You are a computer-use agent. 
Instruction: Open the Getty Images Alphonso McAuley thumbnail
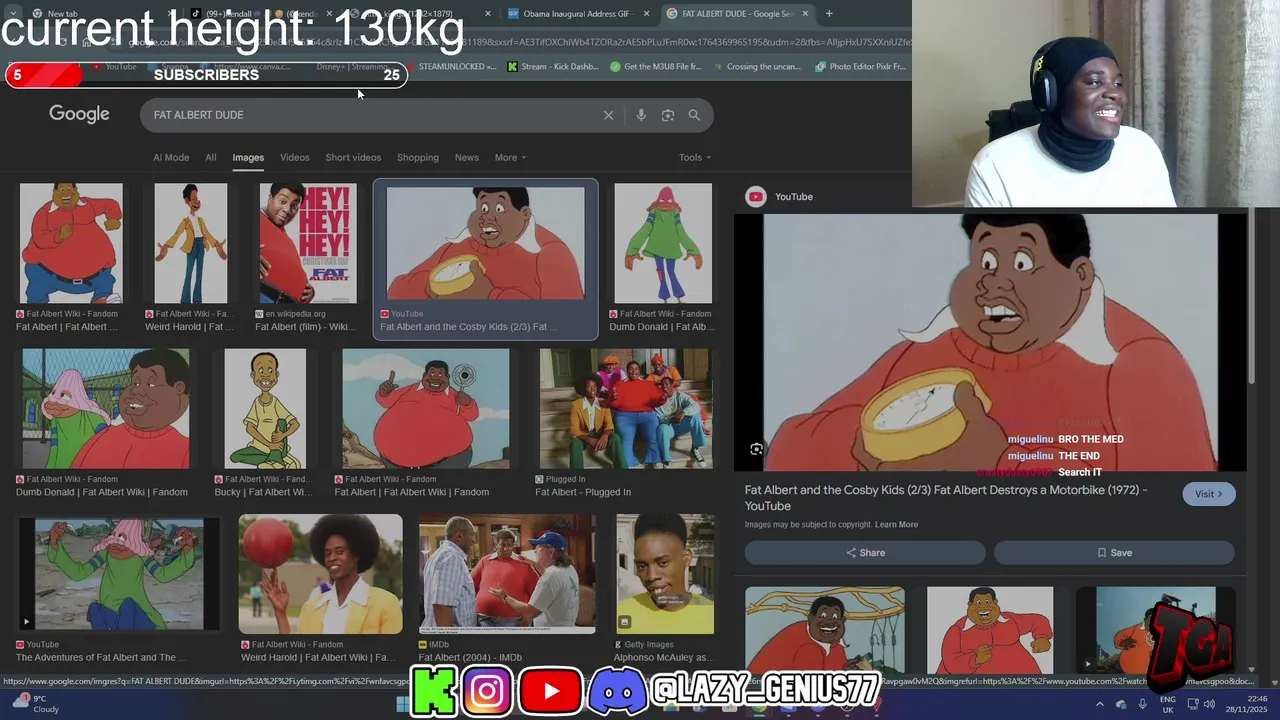[x=666, y=574]
